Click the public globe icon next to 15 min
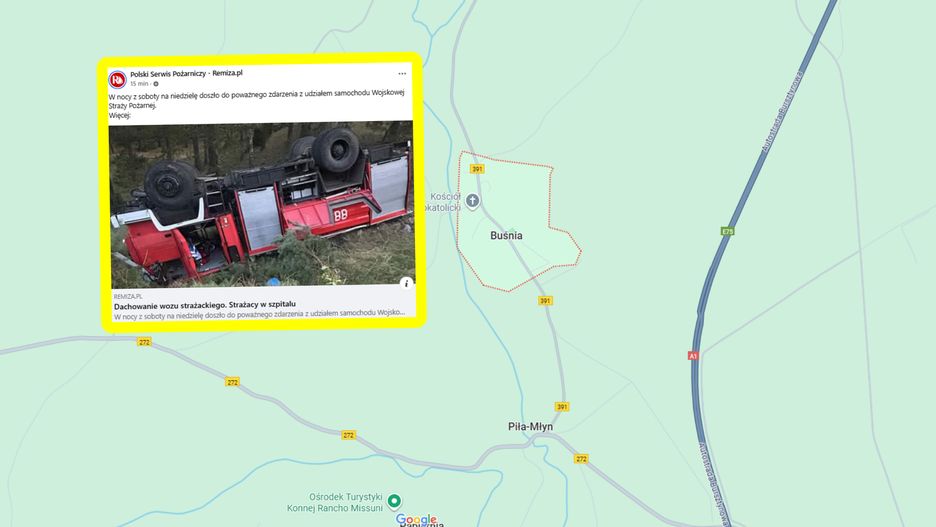Screen dimensions: 936x527 tap(156, 84)
